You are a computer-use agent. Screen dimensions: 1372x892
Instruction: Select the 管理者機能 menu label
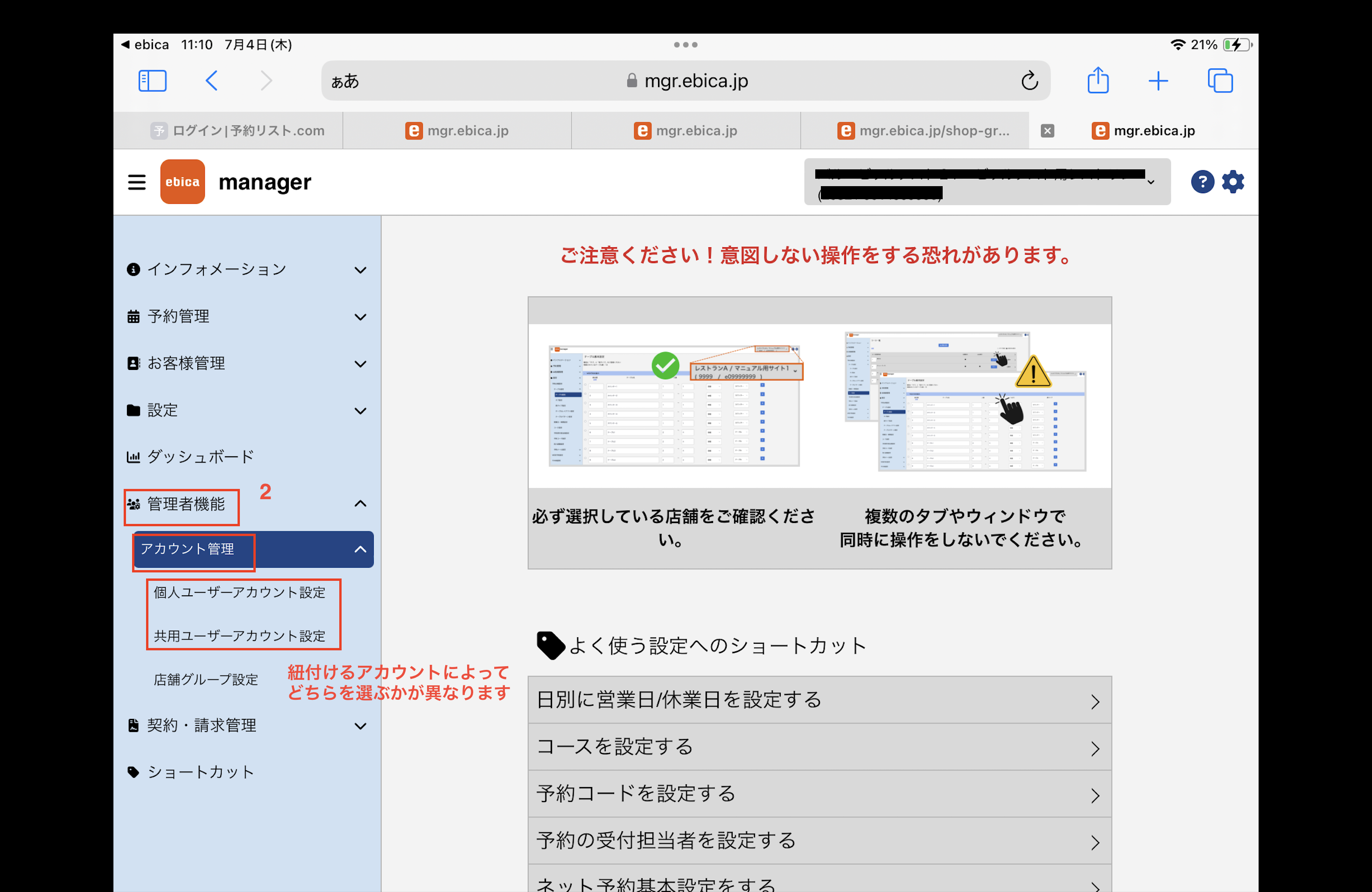tap(186, 504)
